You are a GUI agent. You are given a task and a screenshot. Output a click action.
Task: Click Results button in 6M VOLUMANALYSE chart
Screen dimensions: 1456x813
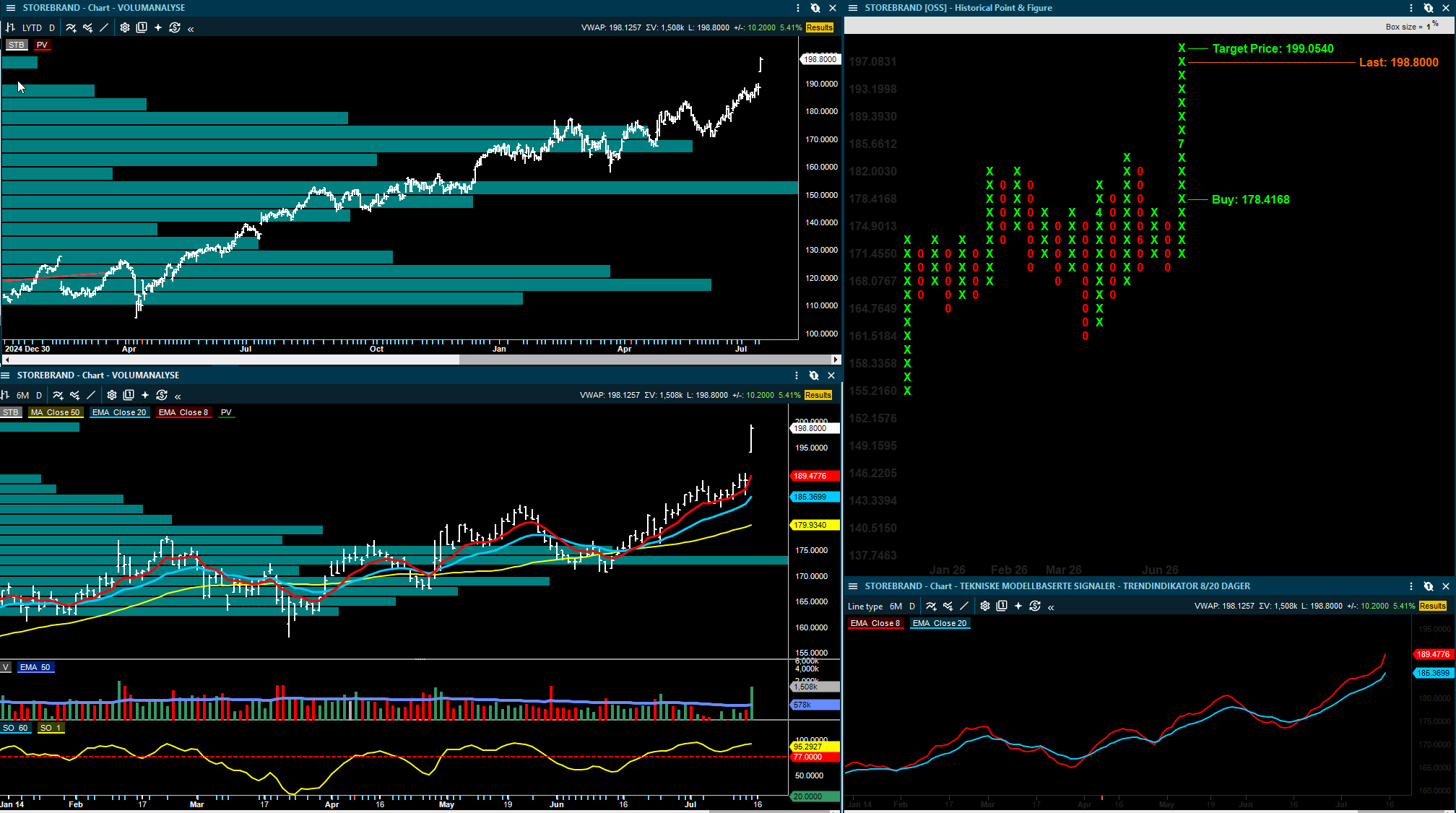click(x=818, y=395)
